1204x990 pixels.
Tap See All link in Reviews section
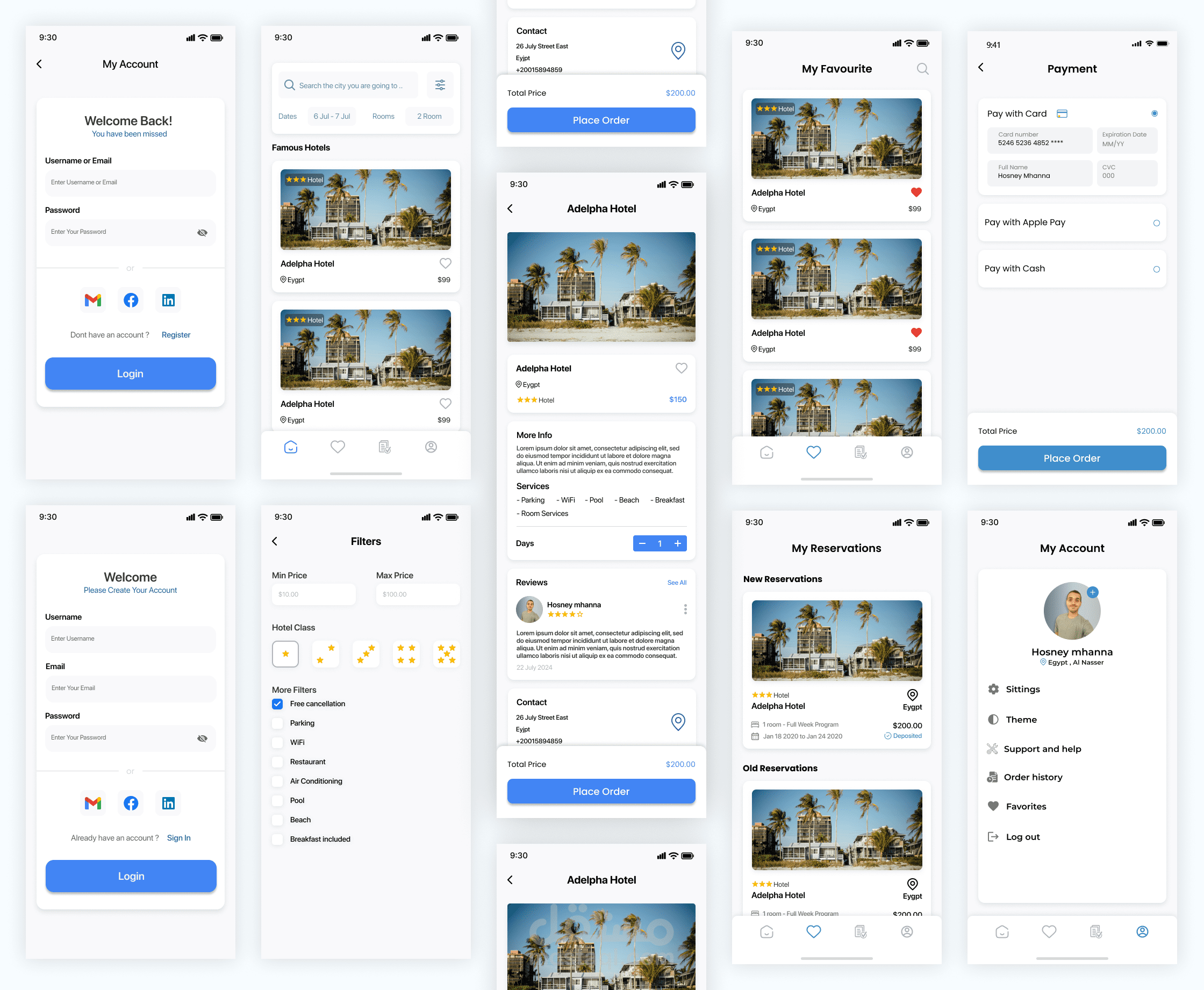[x=675, y=582]
